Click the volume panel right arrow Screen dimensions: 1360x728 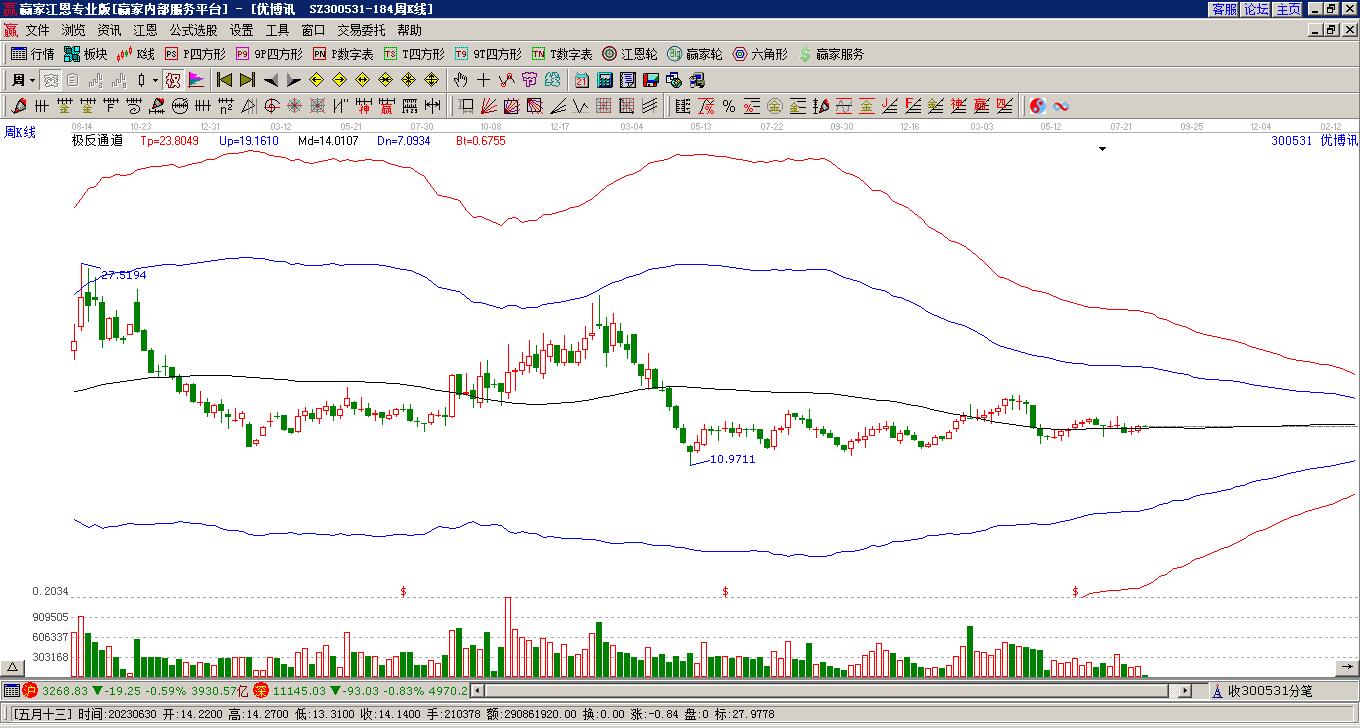[1347, 667]
